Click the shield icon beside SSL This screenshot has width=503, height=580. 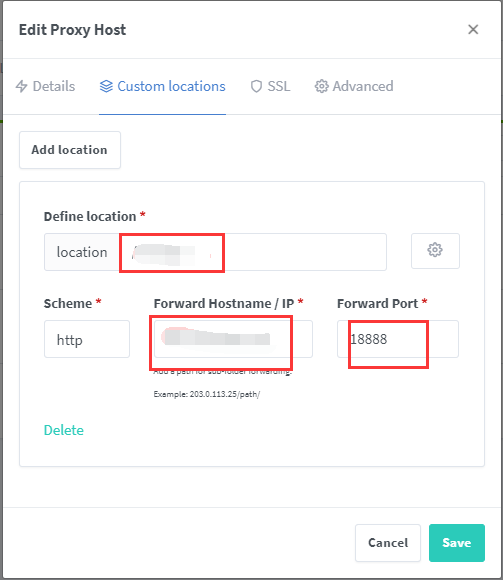click(256, 86)
